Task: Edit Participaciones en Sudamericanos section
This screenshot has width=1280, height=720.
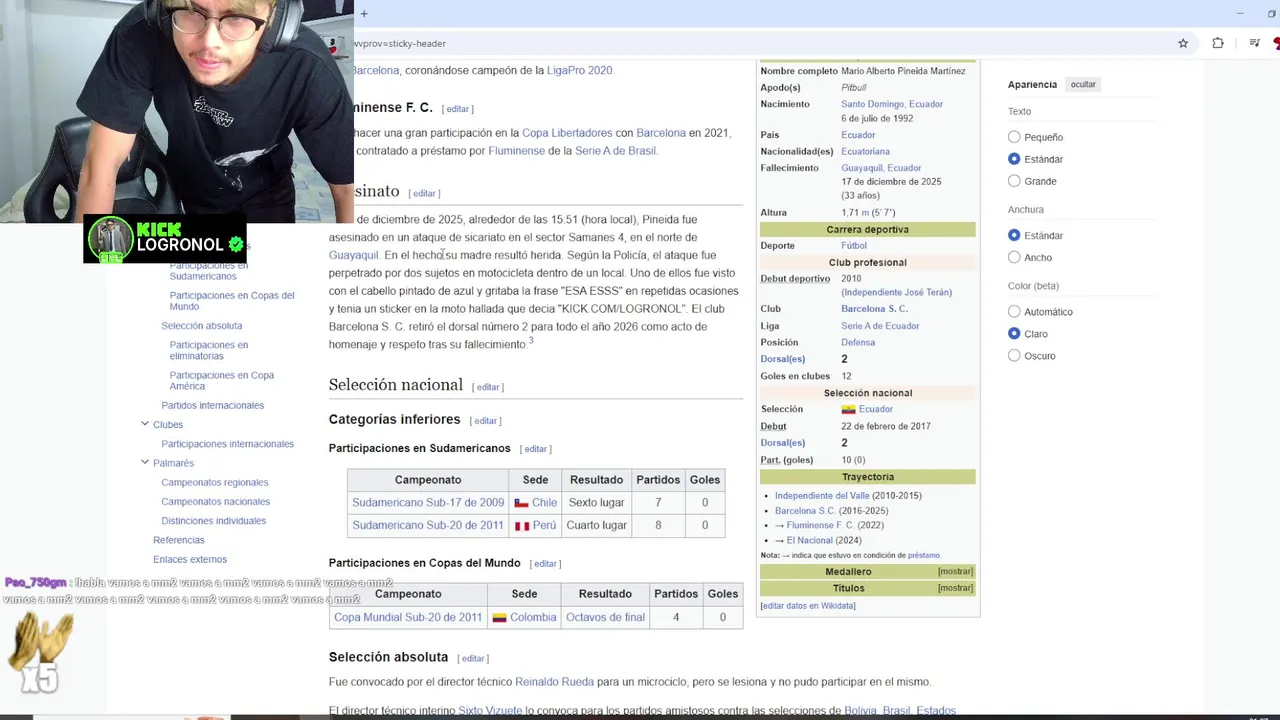Action: point(536,449)
